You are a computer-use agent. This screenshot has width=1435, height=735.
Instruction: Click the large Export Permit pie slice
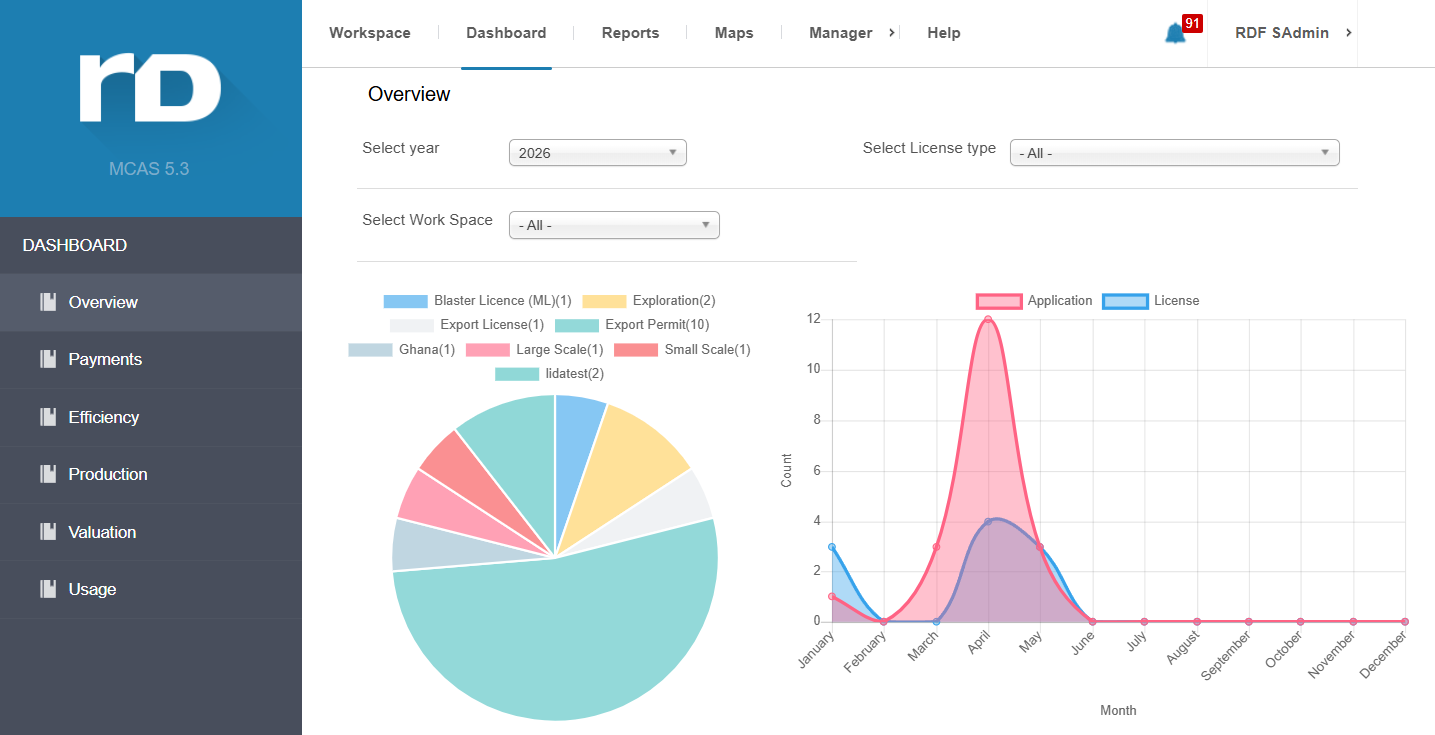[560, 640]
